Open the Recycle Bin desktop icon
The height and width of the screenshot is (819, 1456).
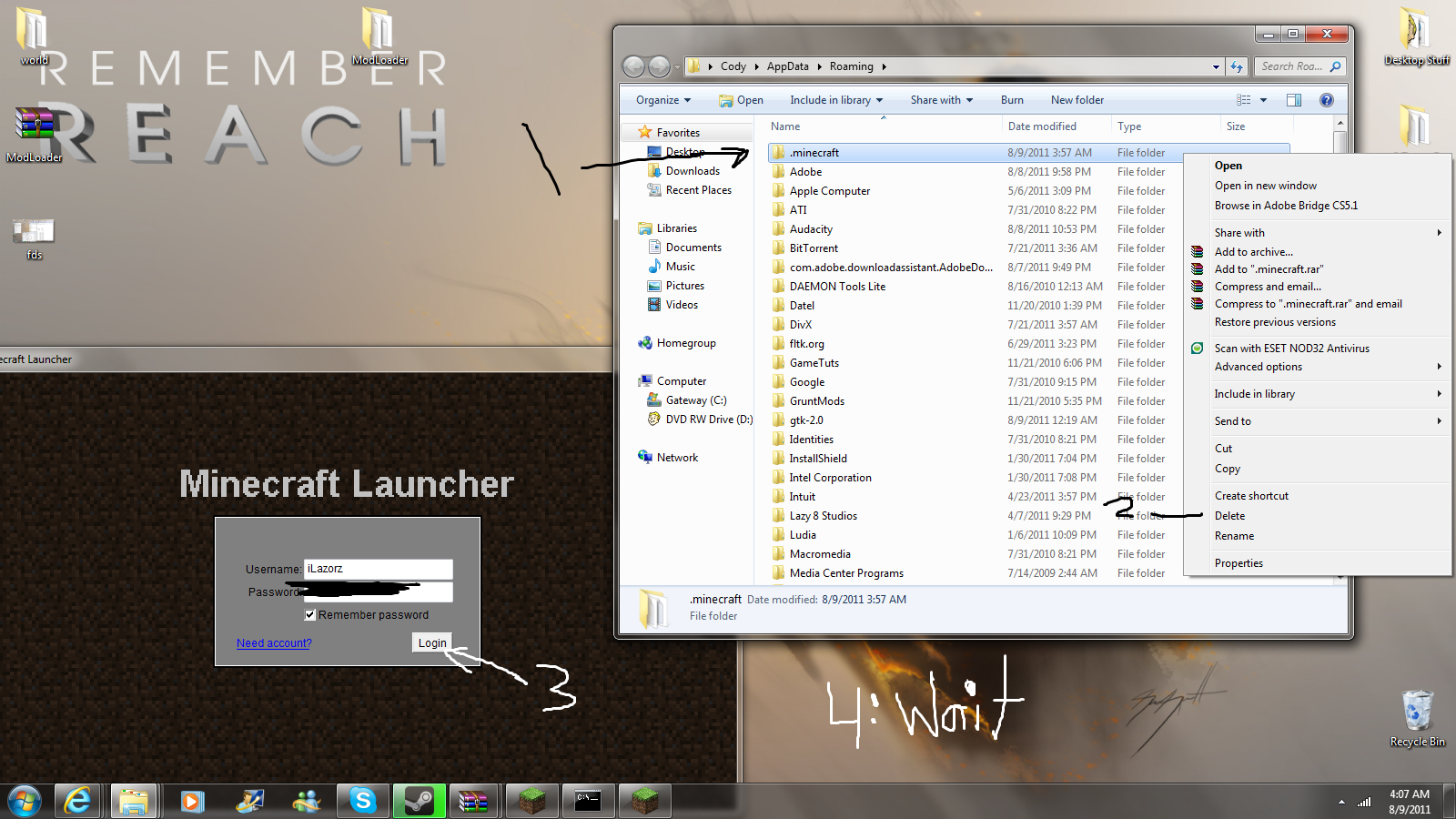[1417, 718]
